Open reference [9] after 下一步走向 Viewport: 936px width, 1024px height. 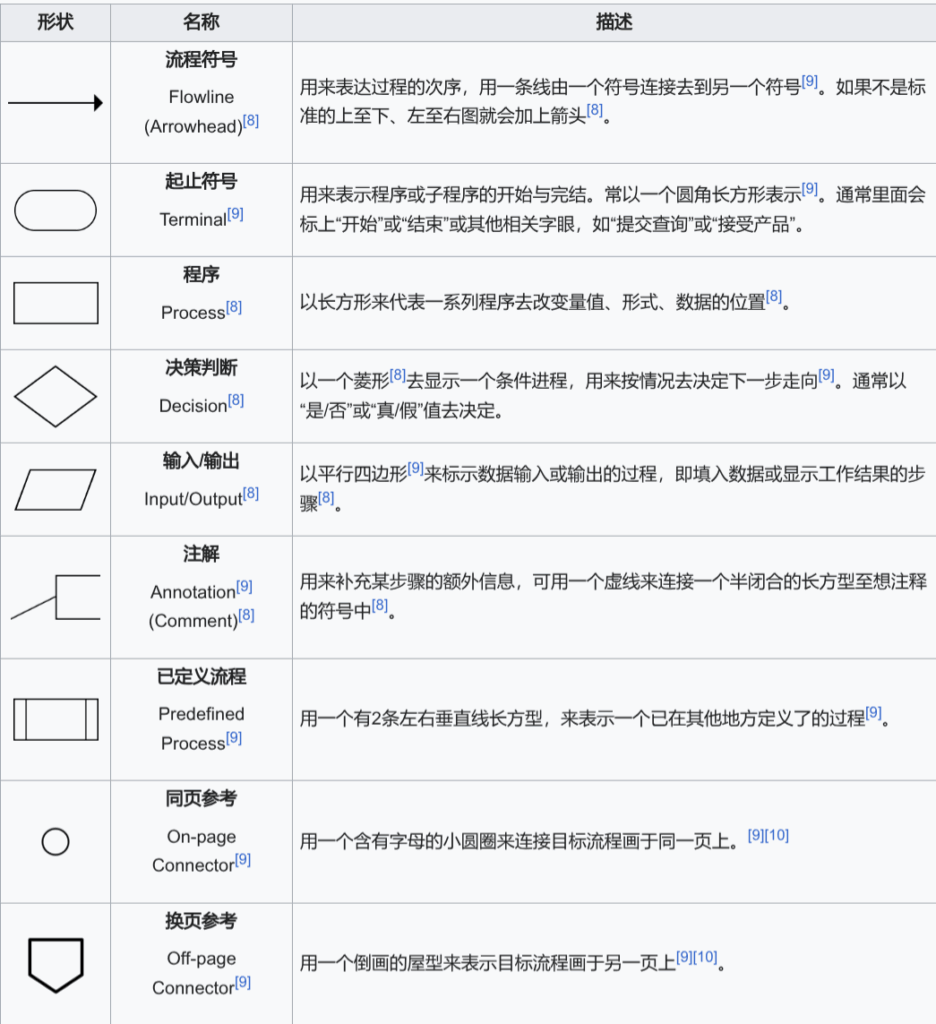826,375
